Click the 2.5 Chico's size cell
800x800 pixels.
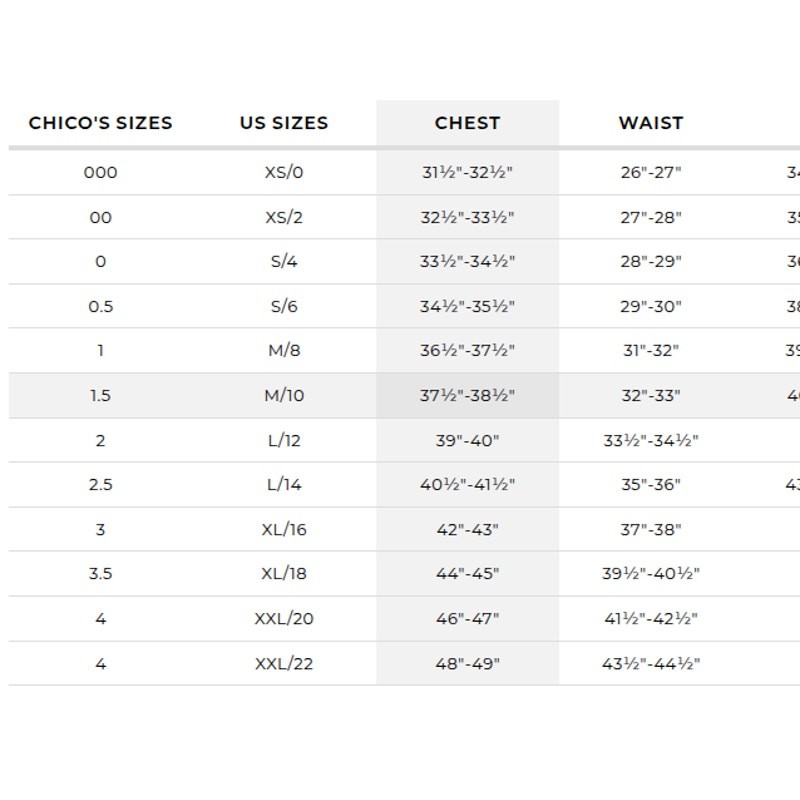[101, 484]
